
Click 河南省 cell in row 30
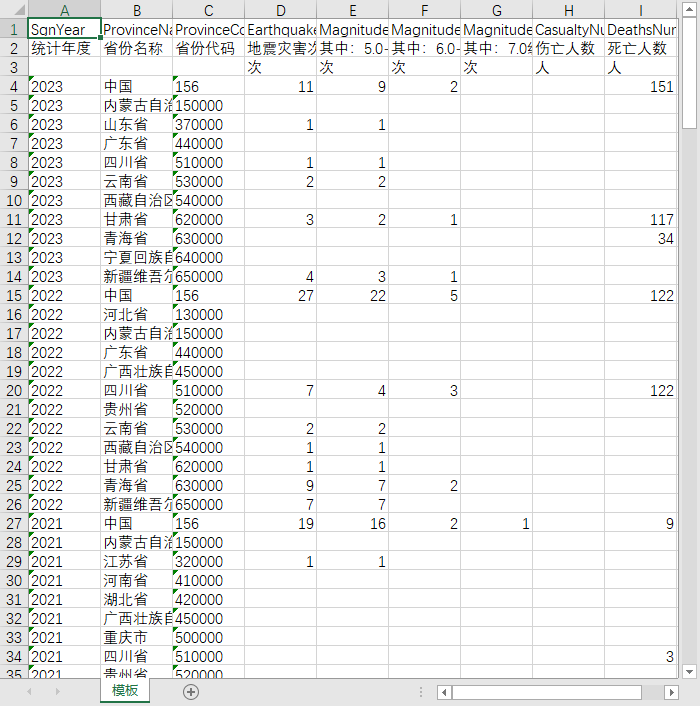pos(136,580)
